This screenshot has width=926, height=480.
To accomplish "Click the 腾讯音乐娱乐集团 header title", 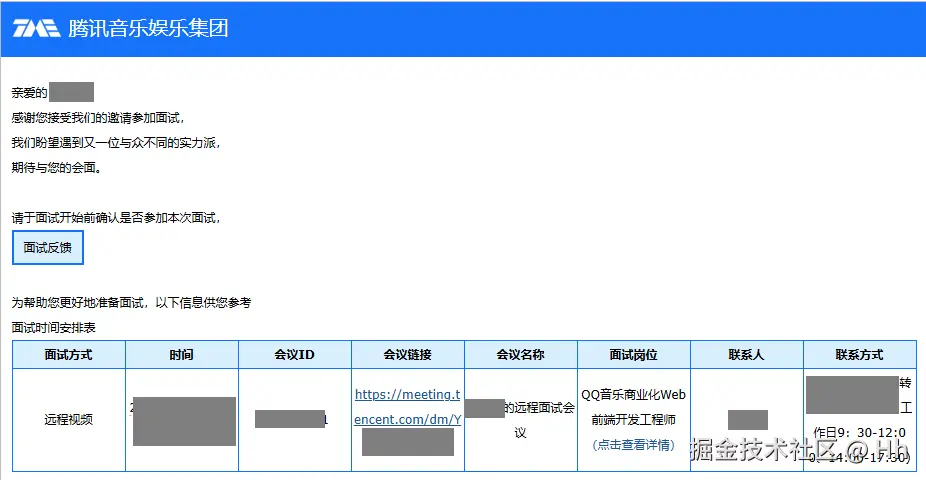I will point(148,28).
